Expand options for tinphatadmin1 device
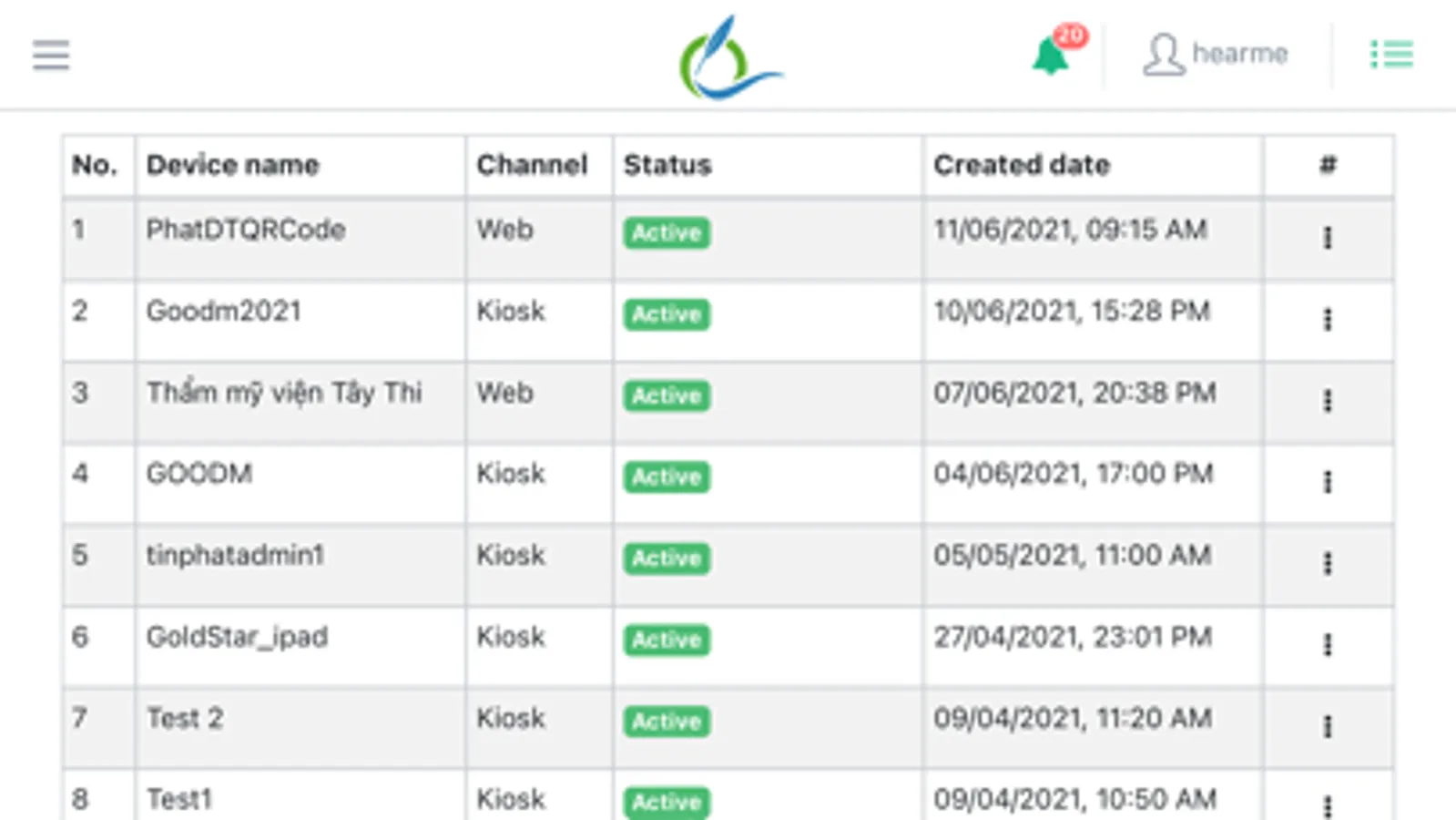Image resolution: width=1456 pixels, height=820 pixels. tap(1328, 563)
